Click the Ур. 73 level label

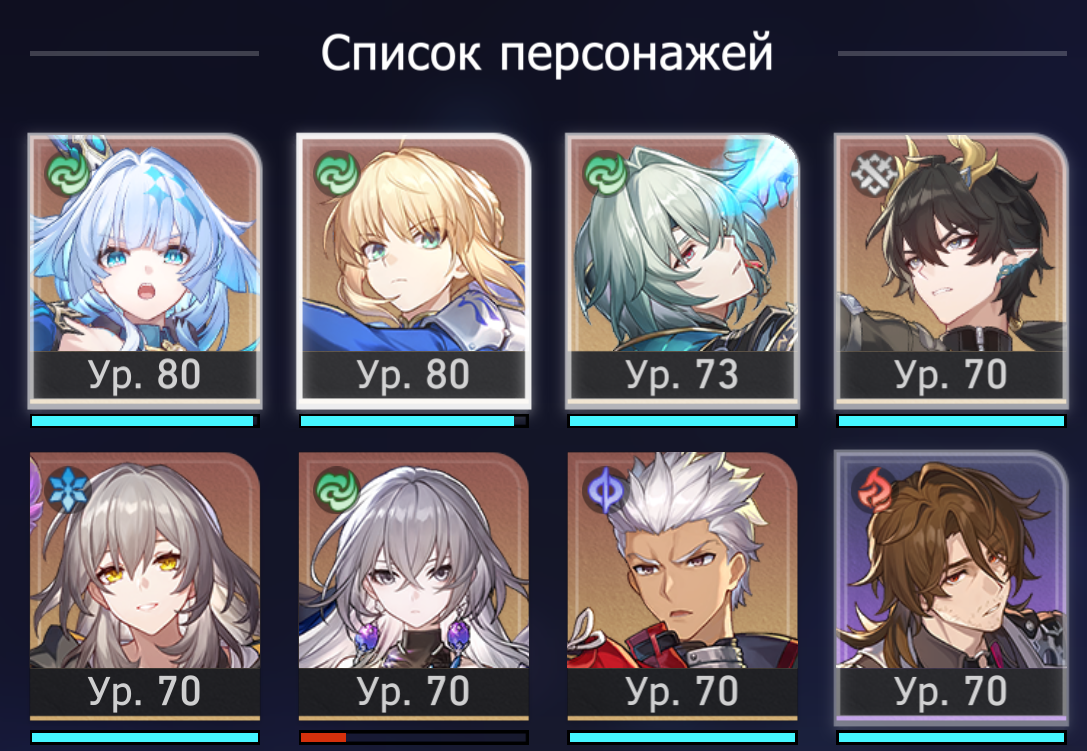(x=682, y=374)
